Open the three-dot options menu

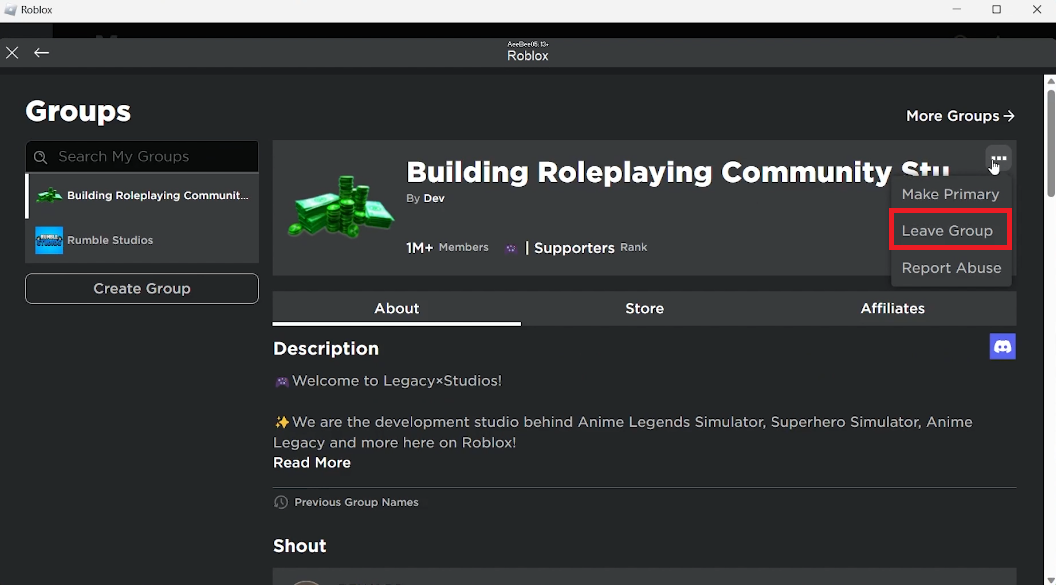[x=997, y=158]
